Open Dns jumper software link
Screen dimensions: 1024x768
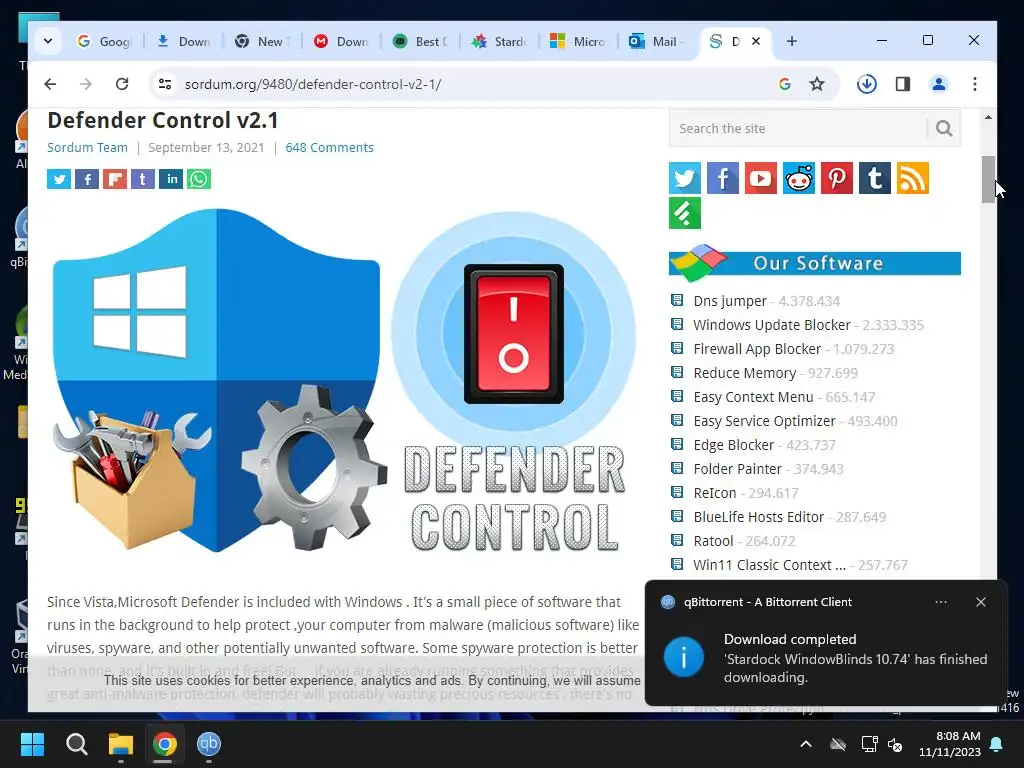click(730, 301)
